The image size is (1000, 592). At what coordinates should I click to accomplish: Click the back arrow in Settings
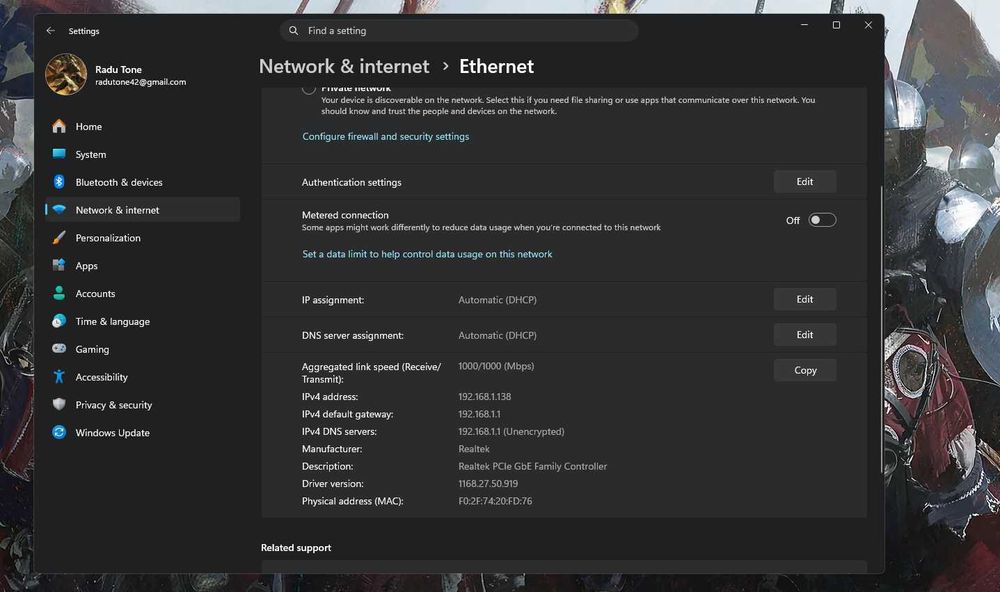click(x=50, y=31)
